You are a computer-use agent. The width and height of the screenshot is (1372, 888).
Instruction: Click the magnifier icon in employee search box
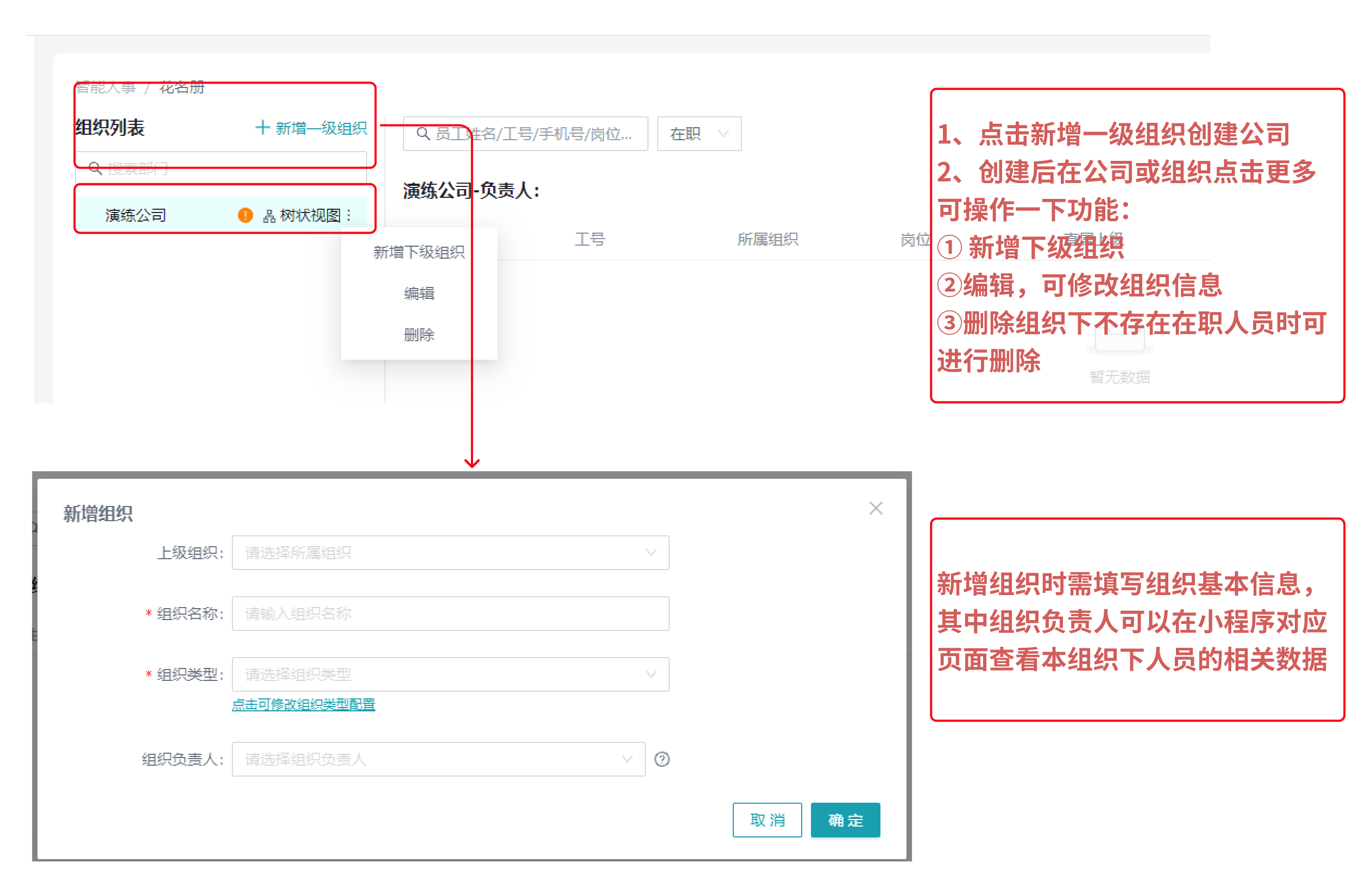423,134
